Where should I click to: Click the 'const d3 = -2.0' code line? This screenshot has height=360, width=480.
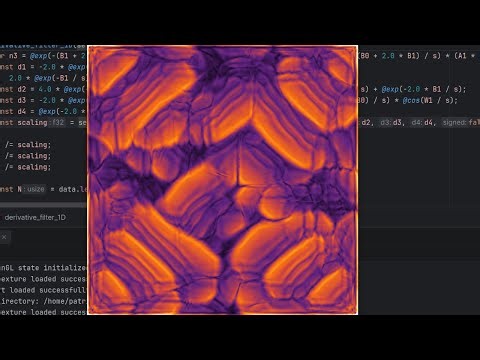[43, 100]
